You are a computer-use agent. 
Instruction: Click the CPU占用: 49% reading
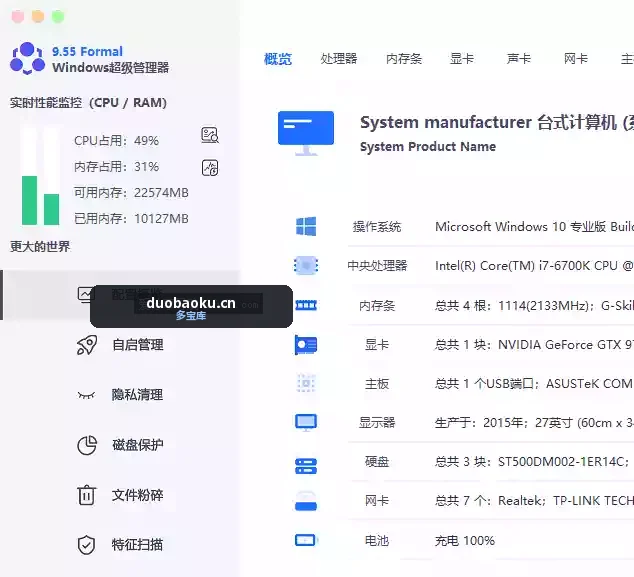click(116, 141)
